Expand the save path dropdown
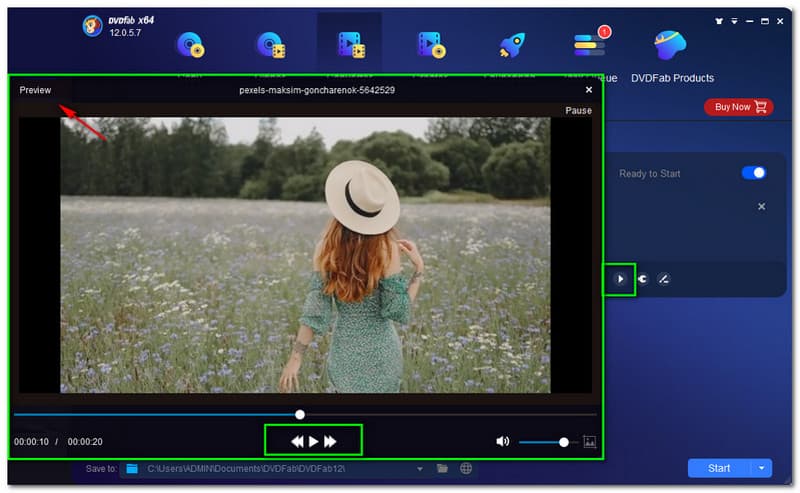This screenshot has width=800, height=493. coord(420,468)
